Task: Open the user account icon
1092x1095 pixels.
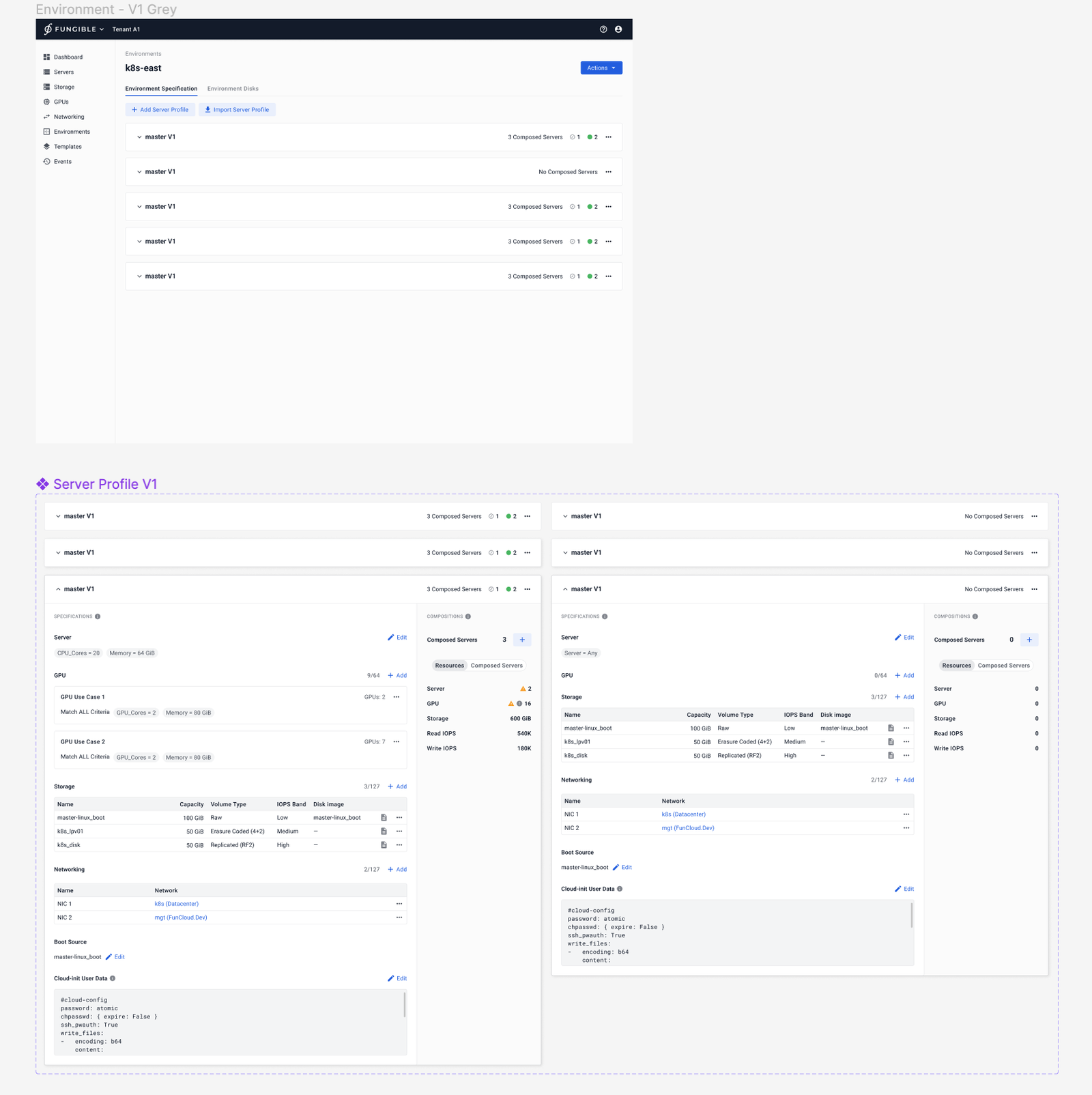Action: [x=618, y=29]
